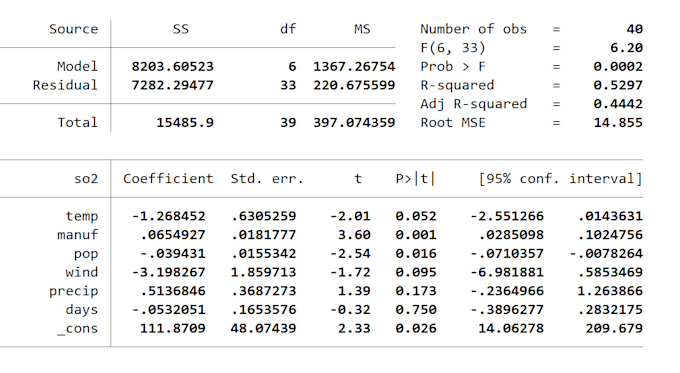
Task: Click the wind variable row label
Action: (x=82, y=272)
